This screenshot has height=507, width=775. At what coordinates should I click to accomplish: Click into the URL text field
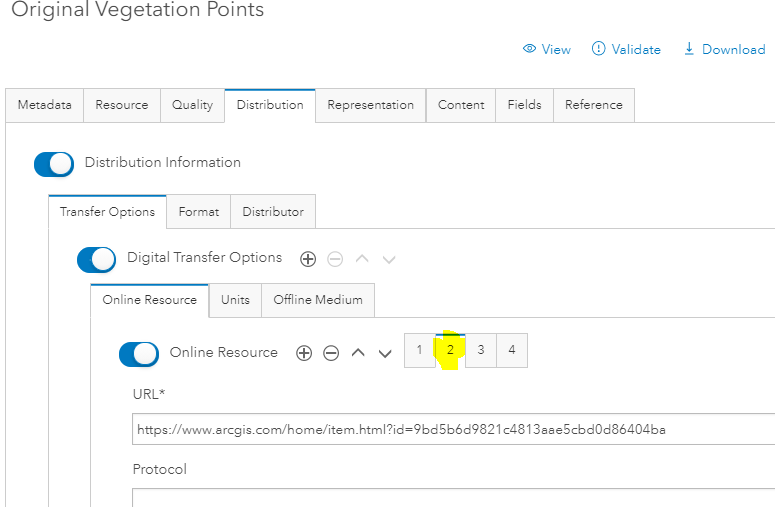click(450, 430)
